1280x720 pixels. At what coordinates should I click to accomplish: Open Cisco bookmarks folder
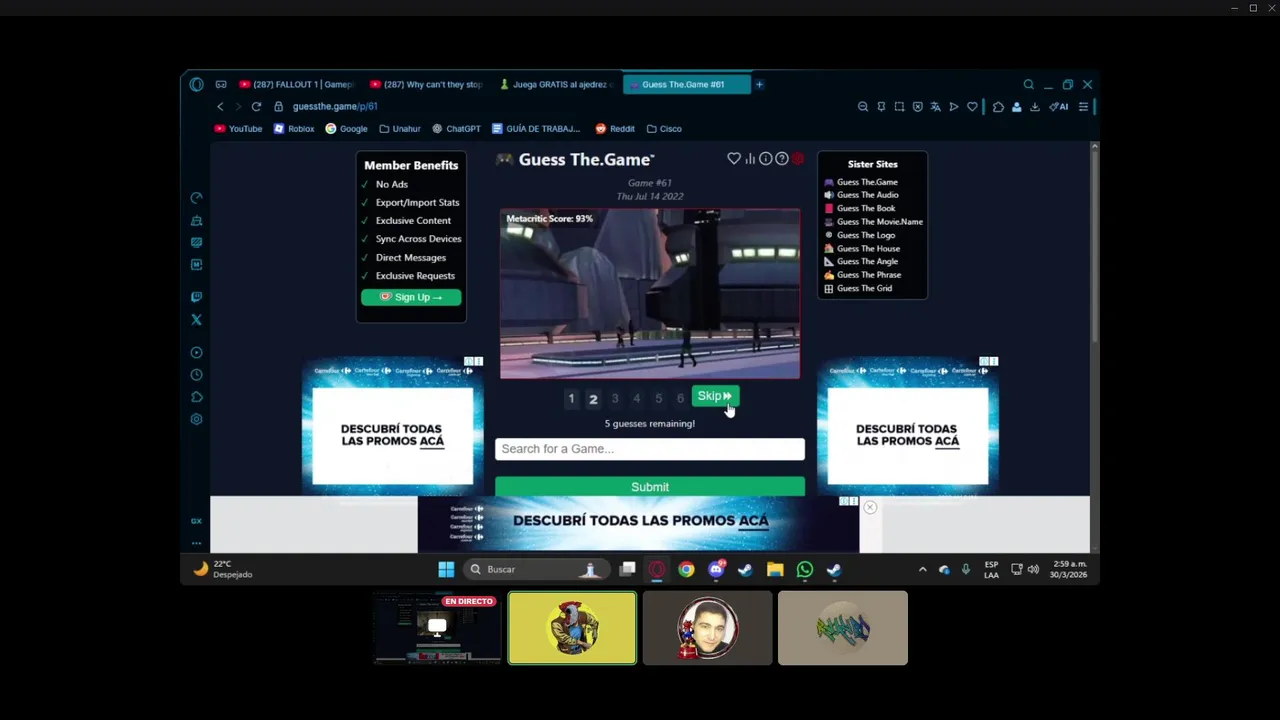(664, 128)
